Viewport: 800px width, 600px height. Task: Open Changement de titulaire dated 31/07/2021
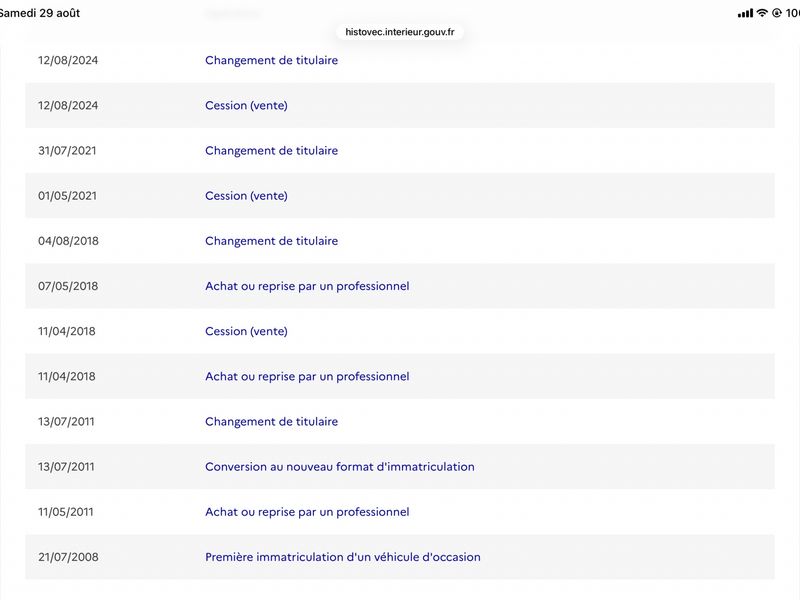pos(271,151)
